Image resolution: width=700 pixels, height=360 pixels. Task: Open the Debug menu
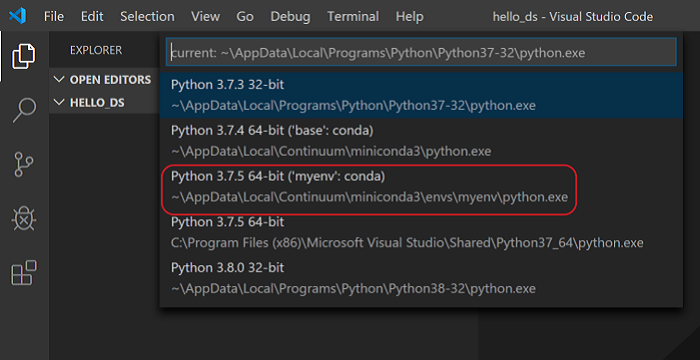point(290,17)
